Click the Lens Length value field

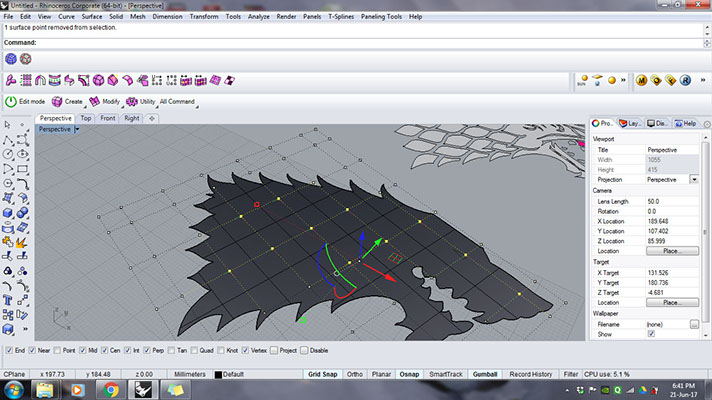click(x=672, y=202)
